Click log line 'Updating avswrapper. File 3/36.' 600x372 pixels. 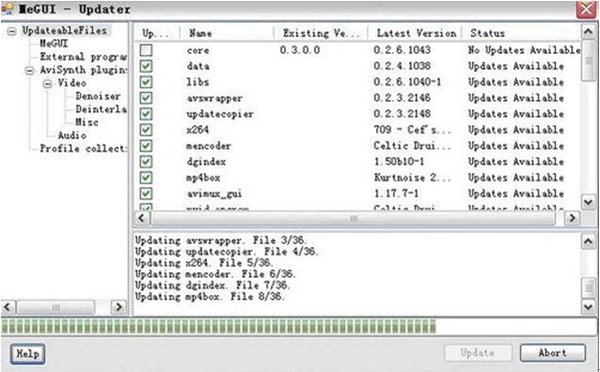(x=221, y=241)
